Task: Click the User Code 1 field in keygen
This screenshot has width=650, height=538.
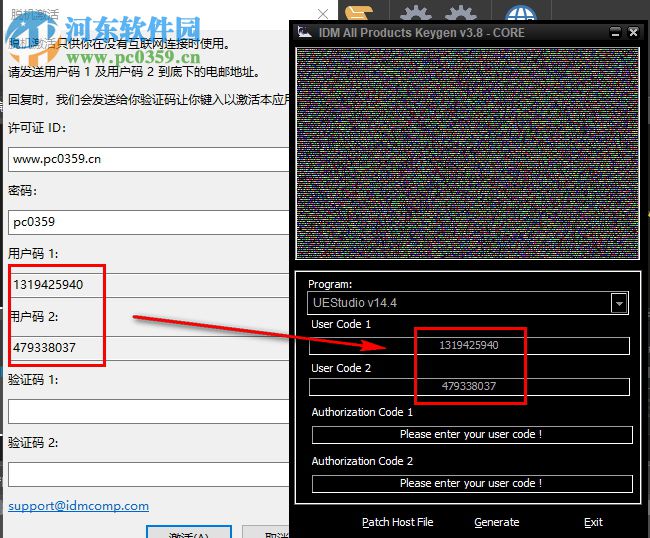Action: 469,345
